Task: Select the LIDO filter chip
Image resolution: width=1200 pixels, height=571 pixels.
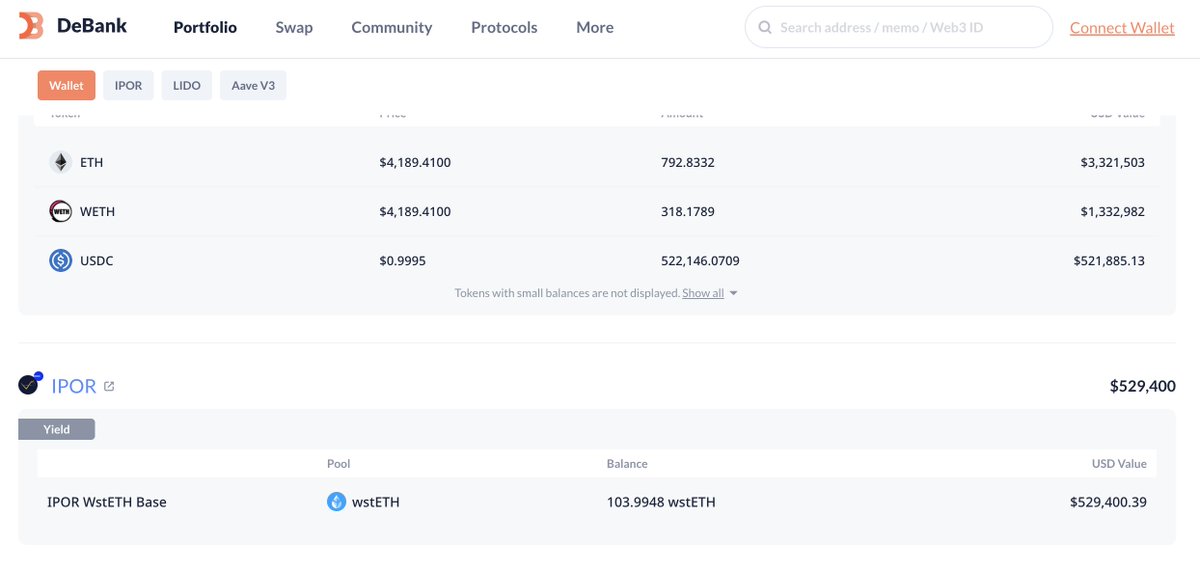Action: click(187, 86)
